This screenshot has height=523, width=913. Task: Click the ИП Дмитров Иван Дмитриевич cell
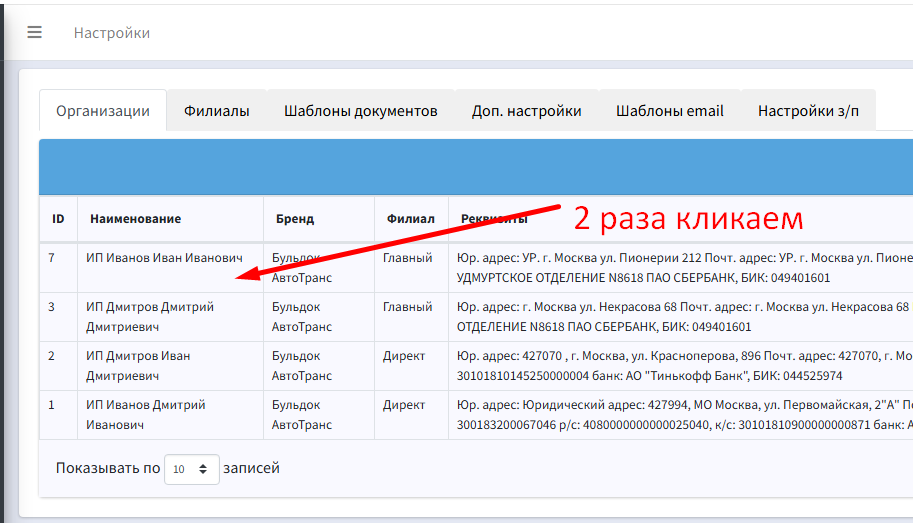coord(138,366)
